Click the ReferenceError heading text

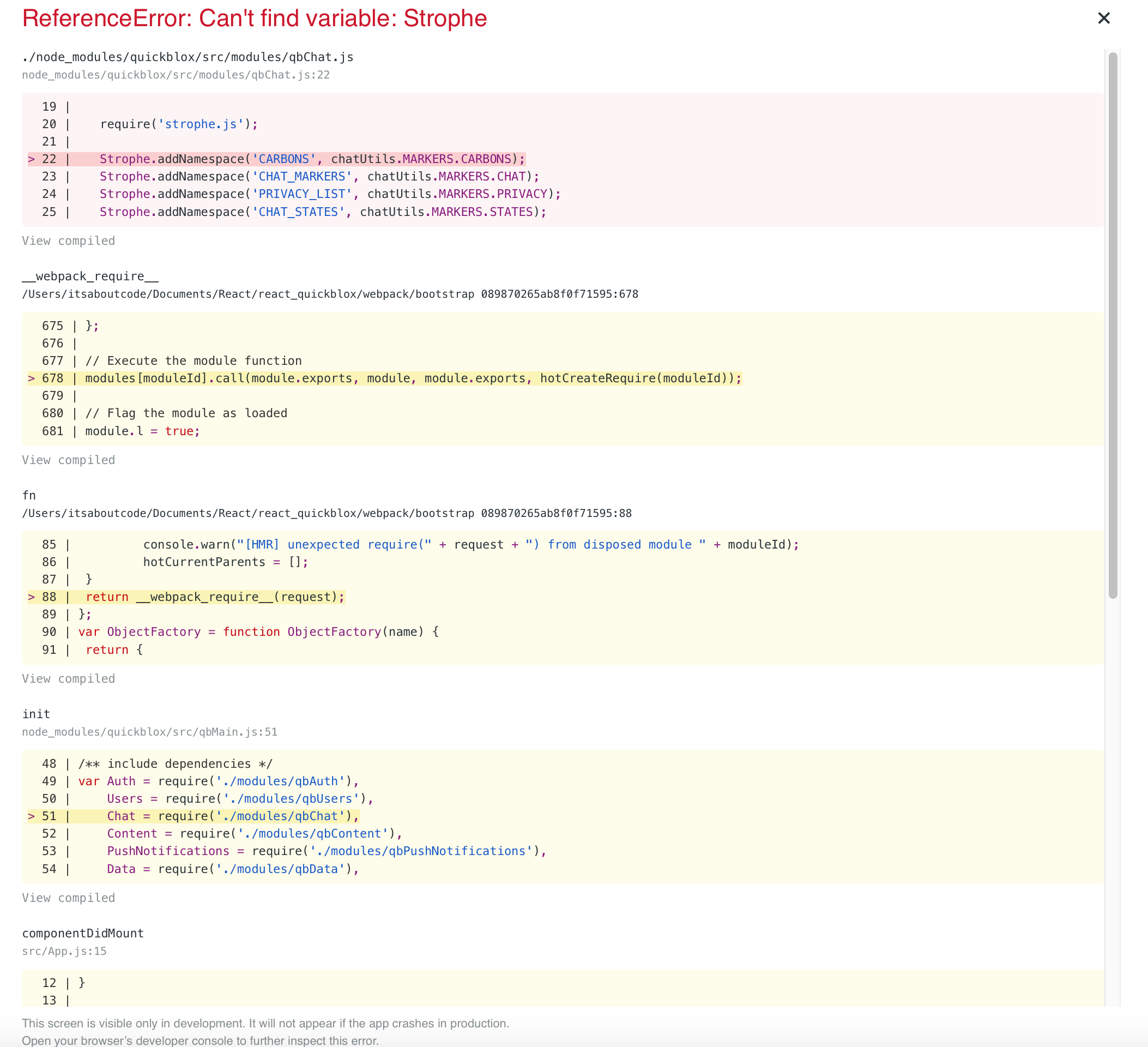click(x=255, y=18)
